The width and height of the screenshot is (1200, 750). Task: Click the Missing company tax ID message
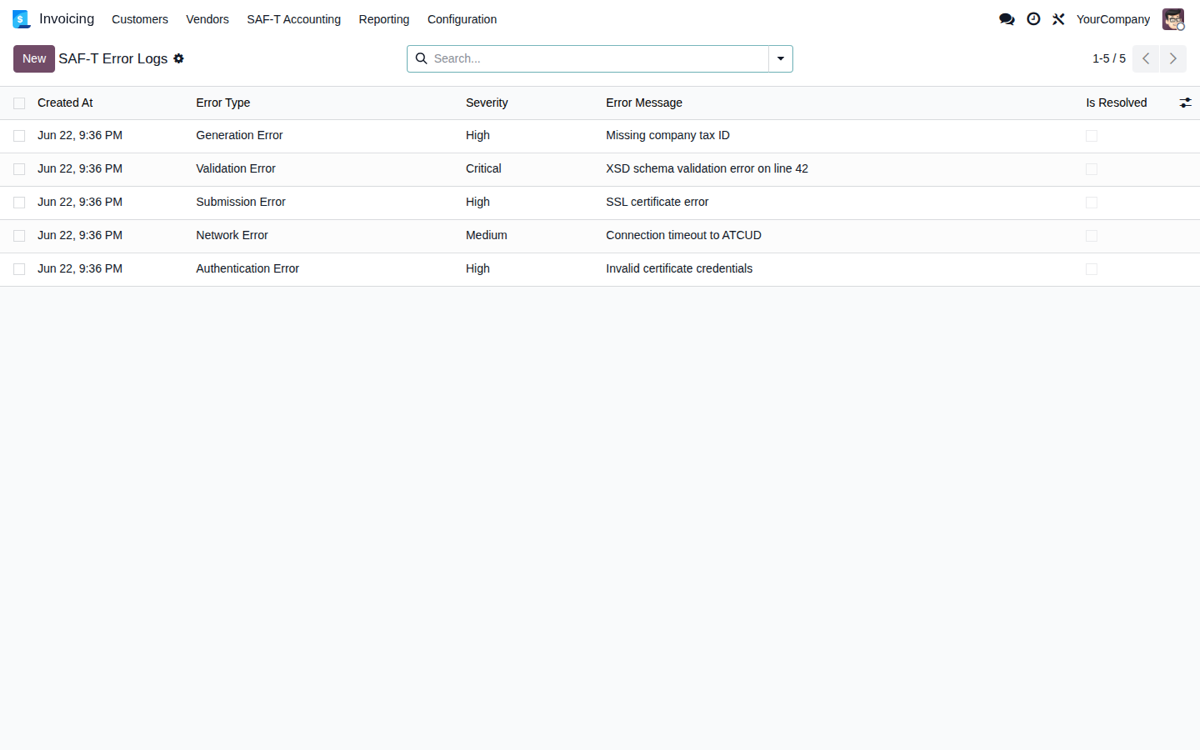[668, 136]
